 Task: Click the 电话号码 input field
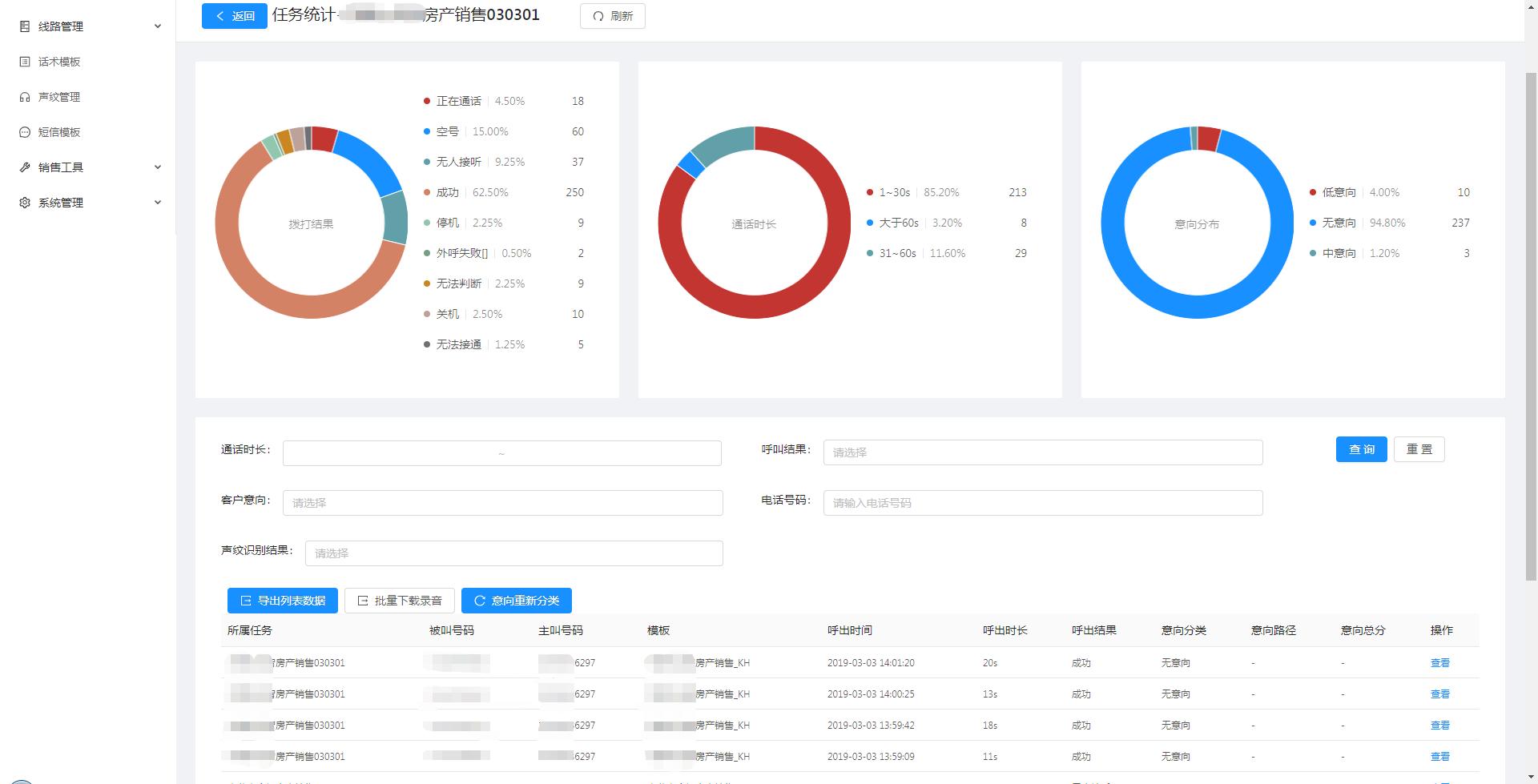(1042, 503)
